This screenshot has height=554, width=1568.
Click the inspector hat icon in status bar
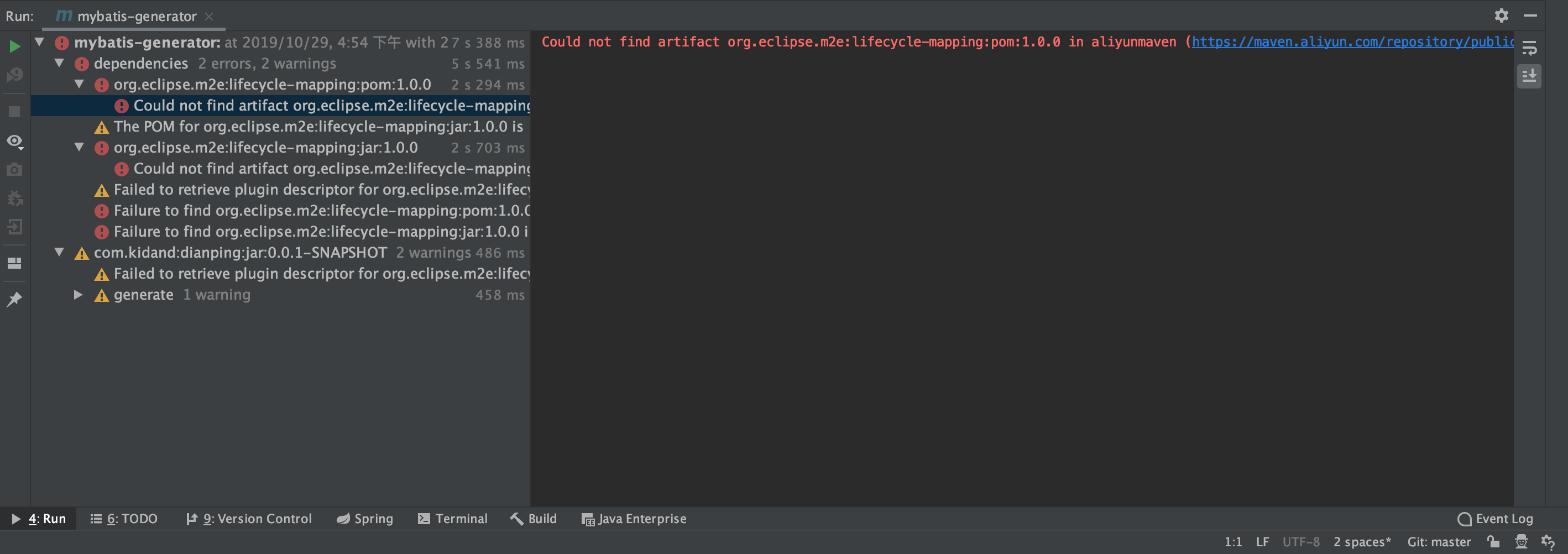(1521, 541)
